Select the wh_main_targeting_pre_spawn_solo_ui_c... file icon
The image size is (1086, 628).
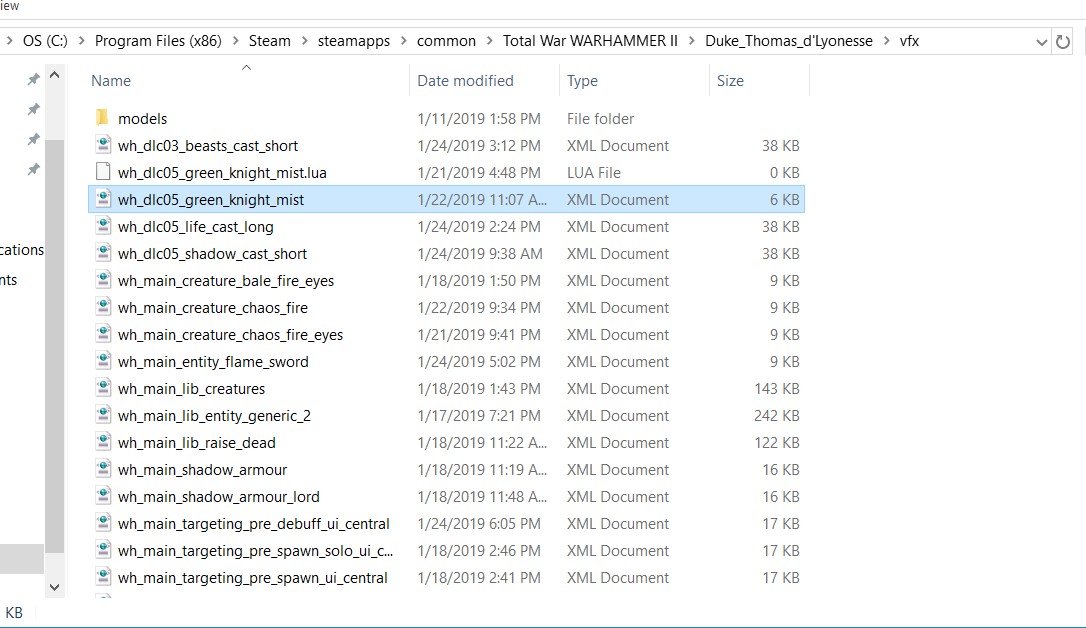point(103,550)
